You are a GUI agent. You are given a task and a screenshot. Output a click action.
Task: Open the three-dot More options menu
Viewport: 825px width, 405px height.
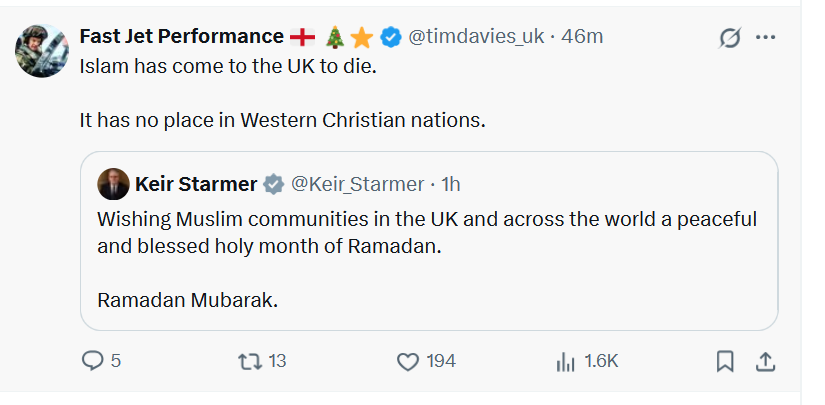(766, 38)
